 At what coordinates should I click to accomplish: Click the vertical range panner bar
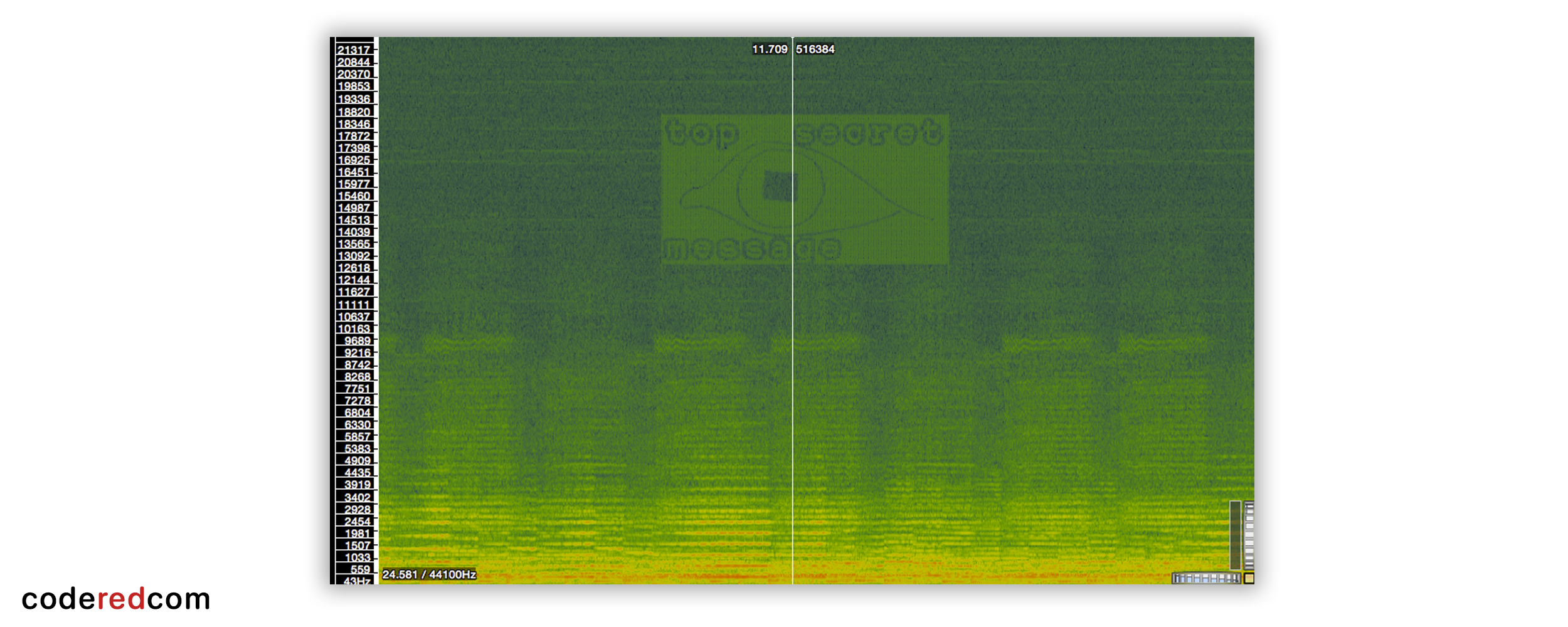click(1235, 535)
